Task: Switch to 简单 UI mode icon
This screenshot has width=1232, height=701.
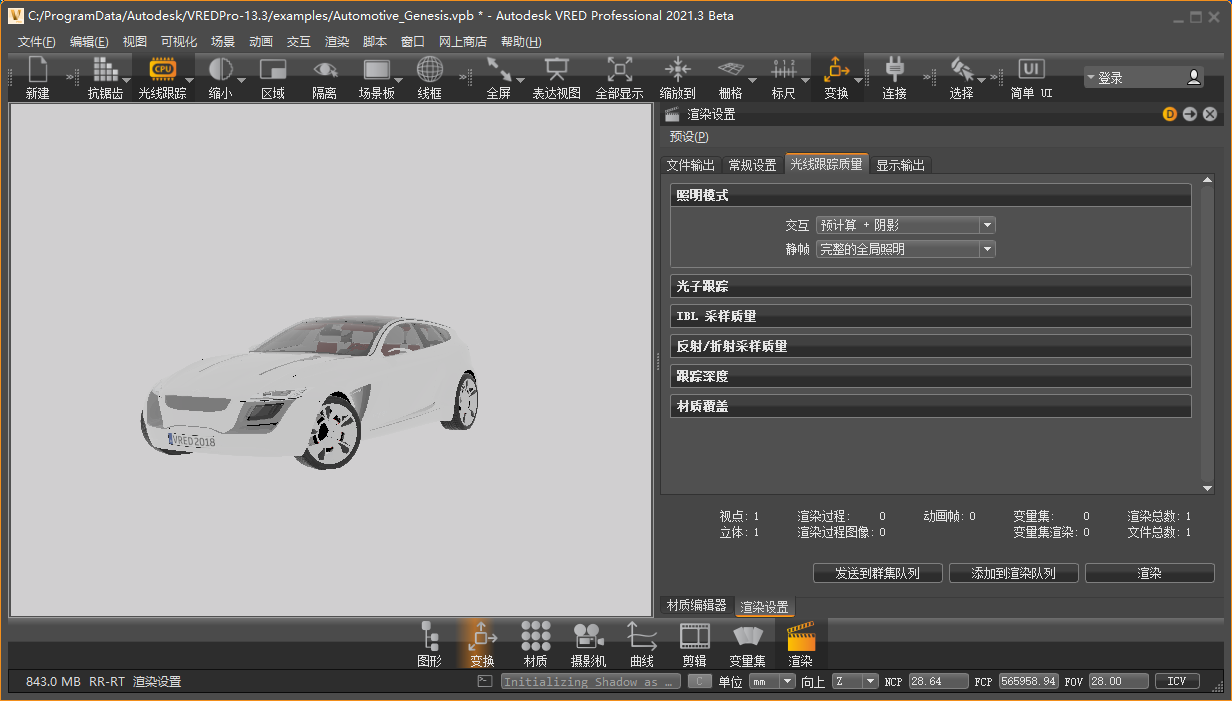Action: pyautogui.click(x=1031, y=69)
